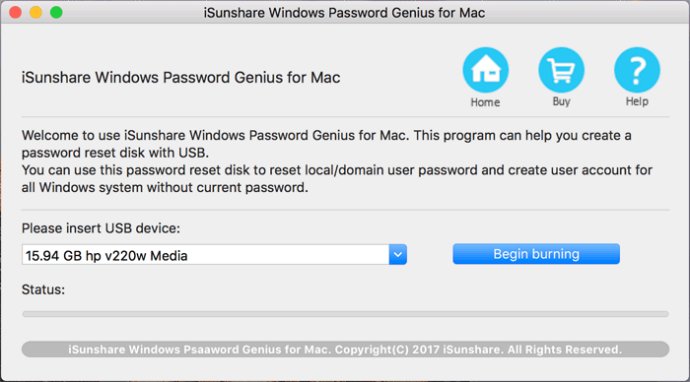Start the Begin burning button
690x382 pixels.
pyautogui.click(x=536, y=254)
